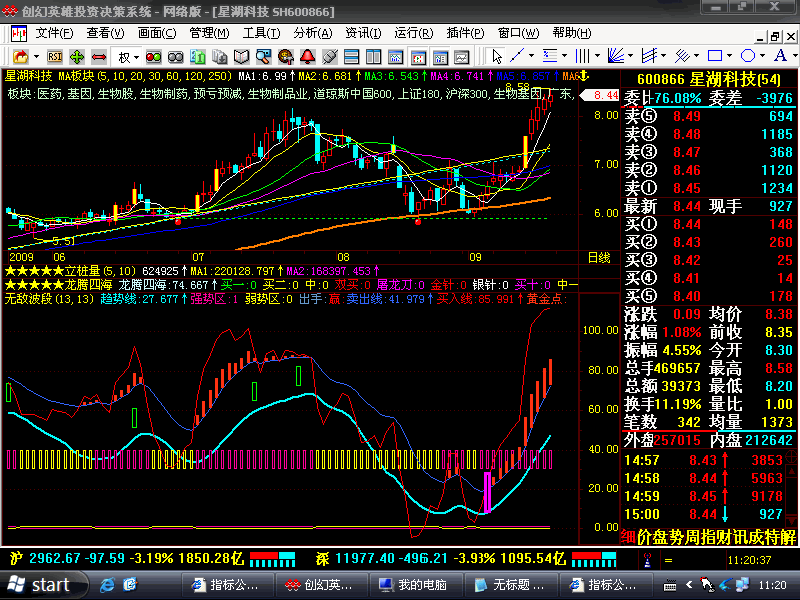Click the blue chart window toolbar icon
Viewport: 800px width, 600px height.
pos(395,57)
